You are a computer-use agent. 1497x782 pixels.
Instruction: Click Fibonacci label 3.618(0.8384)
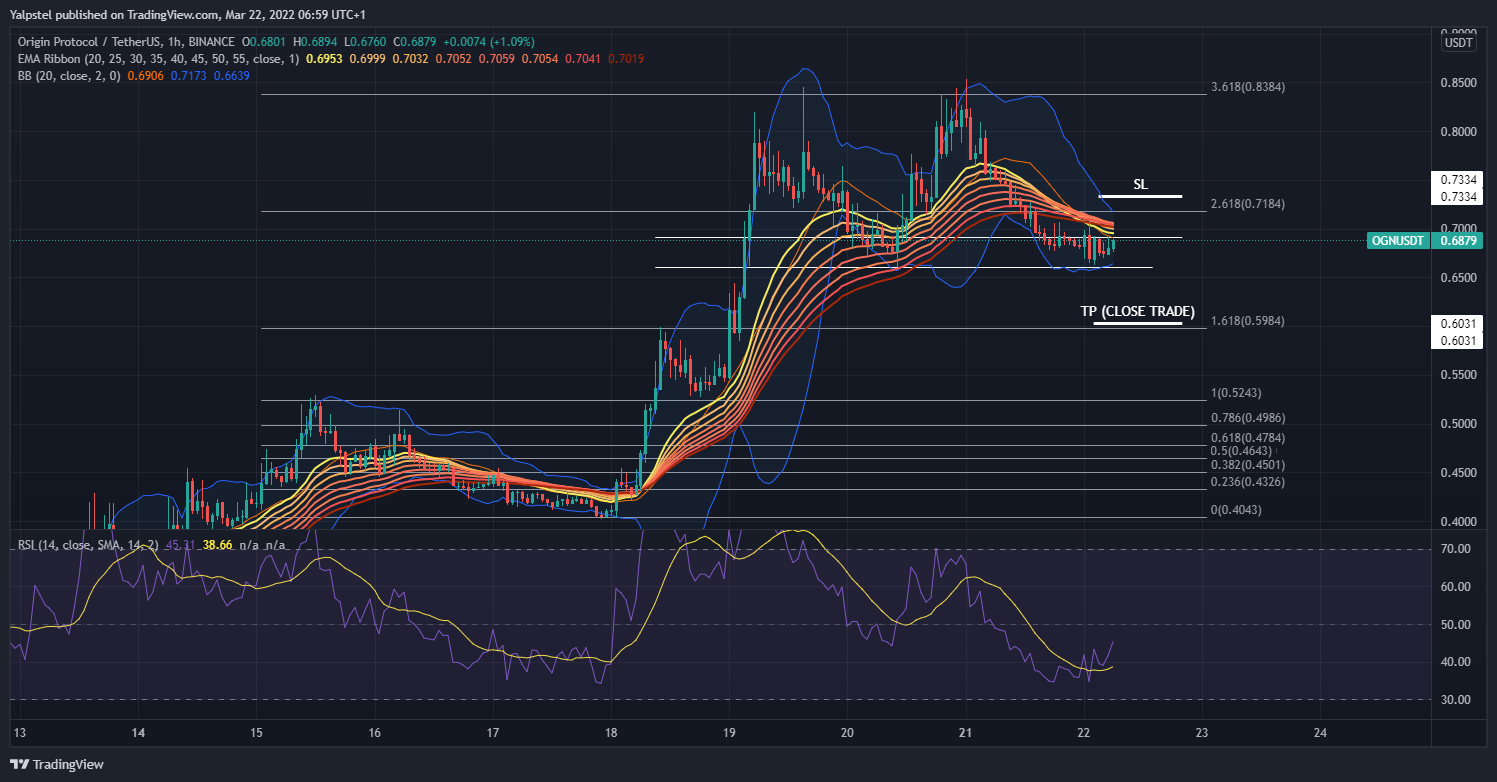pyautogui.click(x=1247, y=87)
